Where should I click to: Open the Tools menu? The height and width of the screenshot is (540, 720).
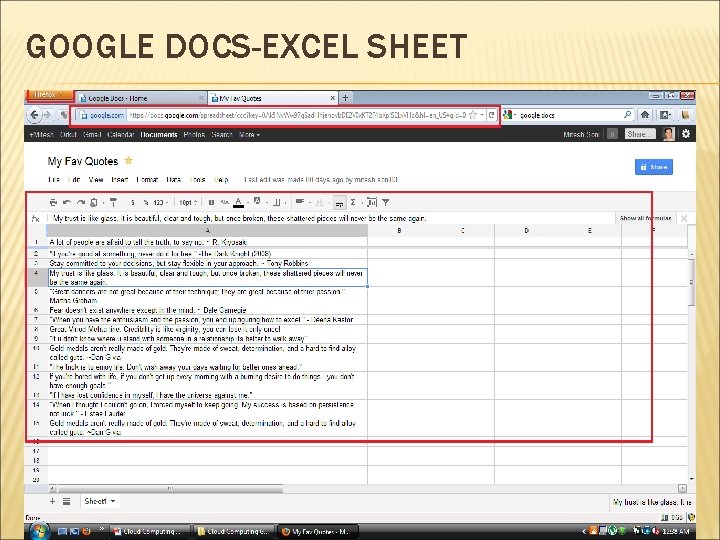tap(197, 180)
